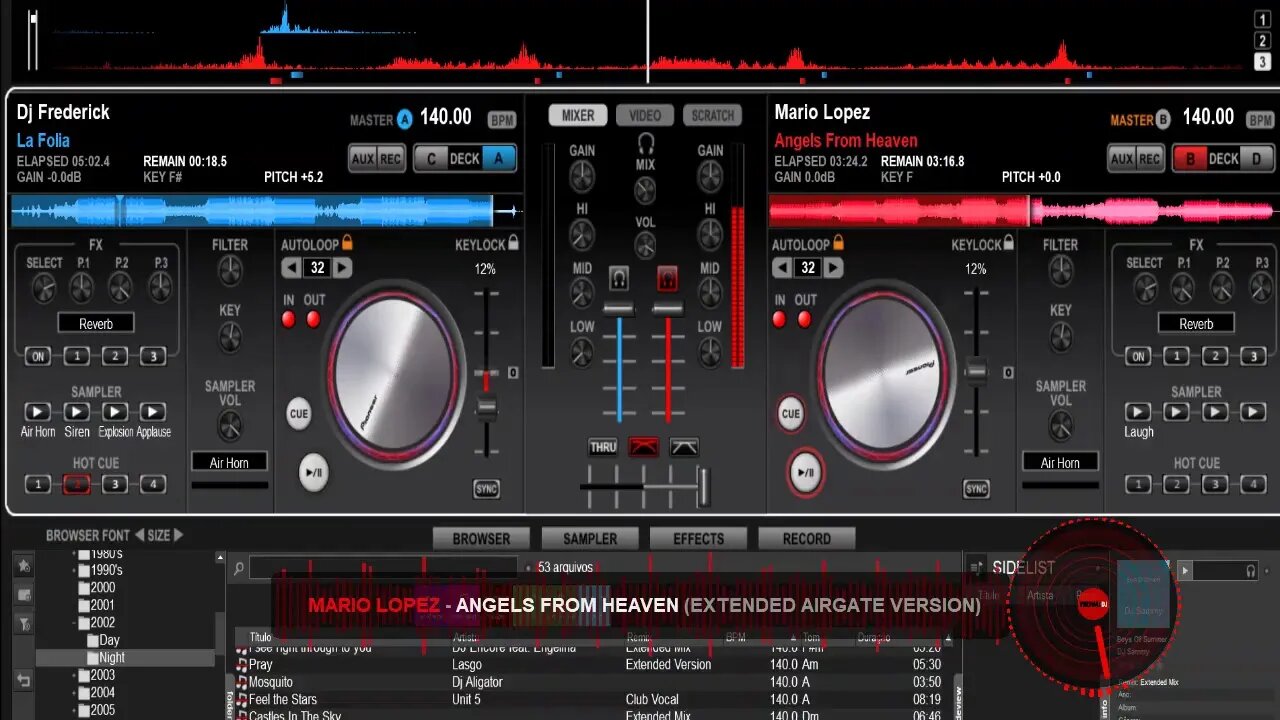Open the SAMPLER tab

click(x=590, y=538)
